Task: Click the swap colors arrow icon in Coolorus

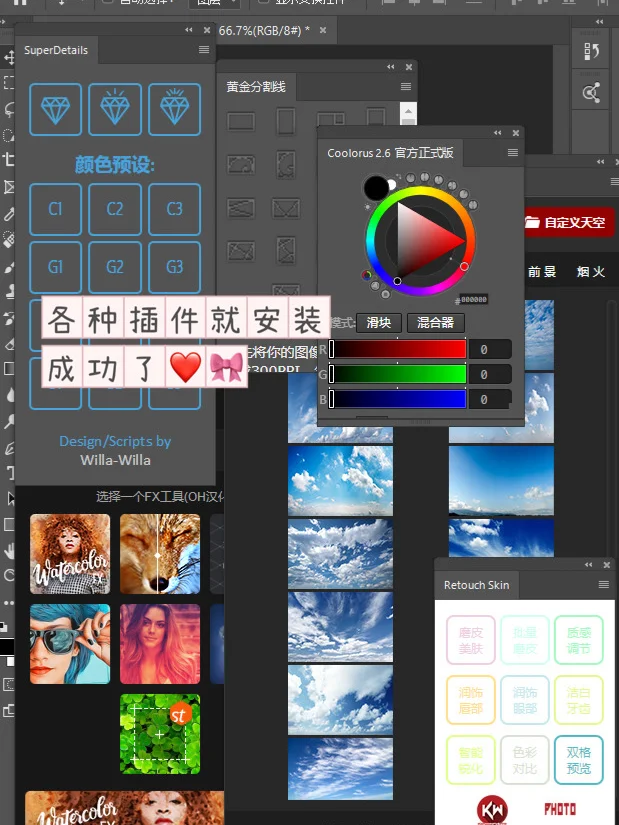Action: 398,176
